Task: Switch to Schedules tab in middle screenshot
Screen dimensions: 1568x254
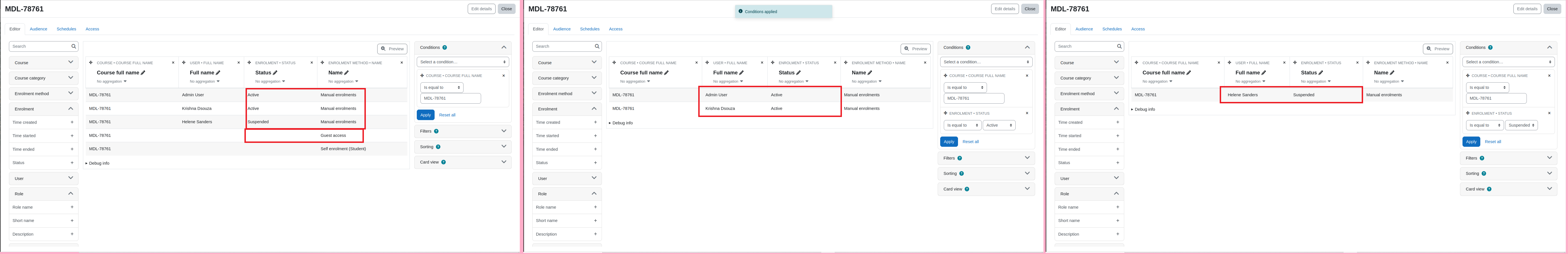Action: point(590,29)
